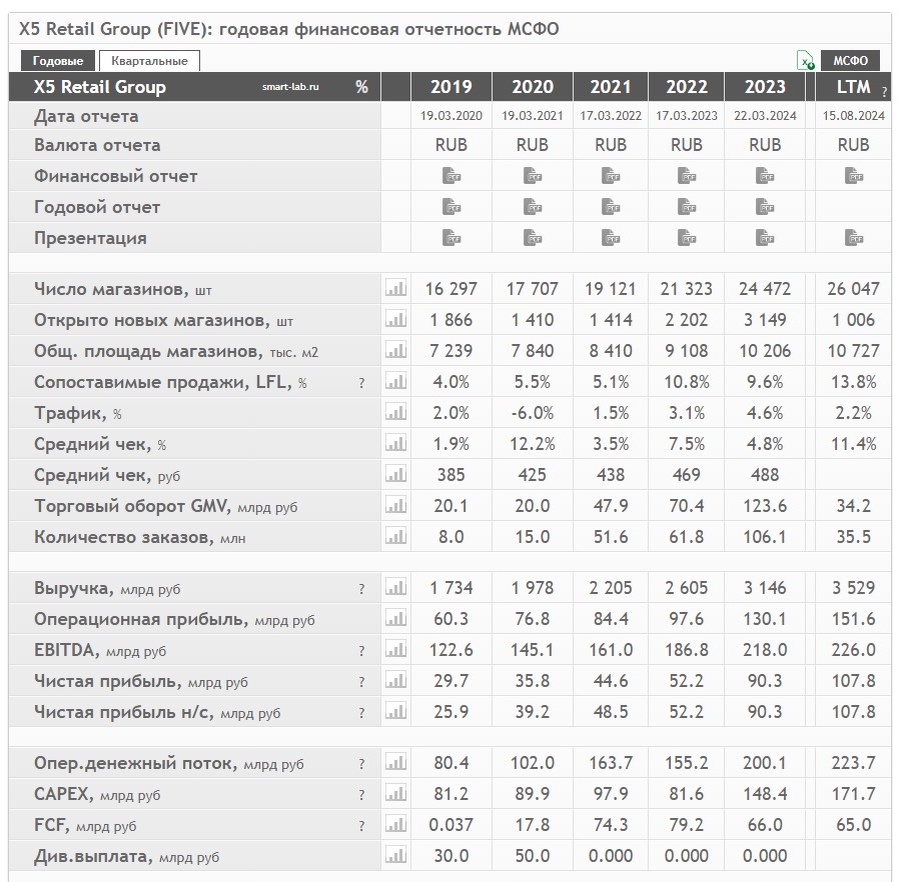Show chart for Опер.денежный поток
905x882 pixels.
(396, 763)
